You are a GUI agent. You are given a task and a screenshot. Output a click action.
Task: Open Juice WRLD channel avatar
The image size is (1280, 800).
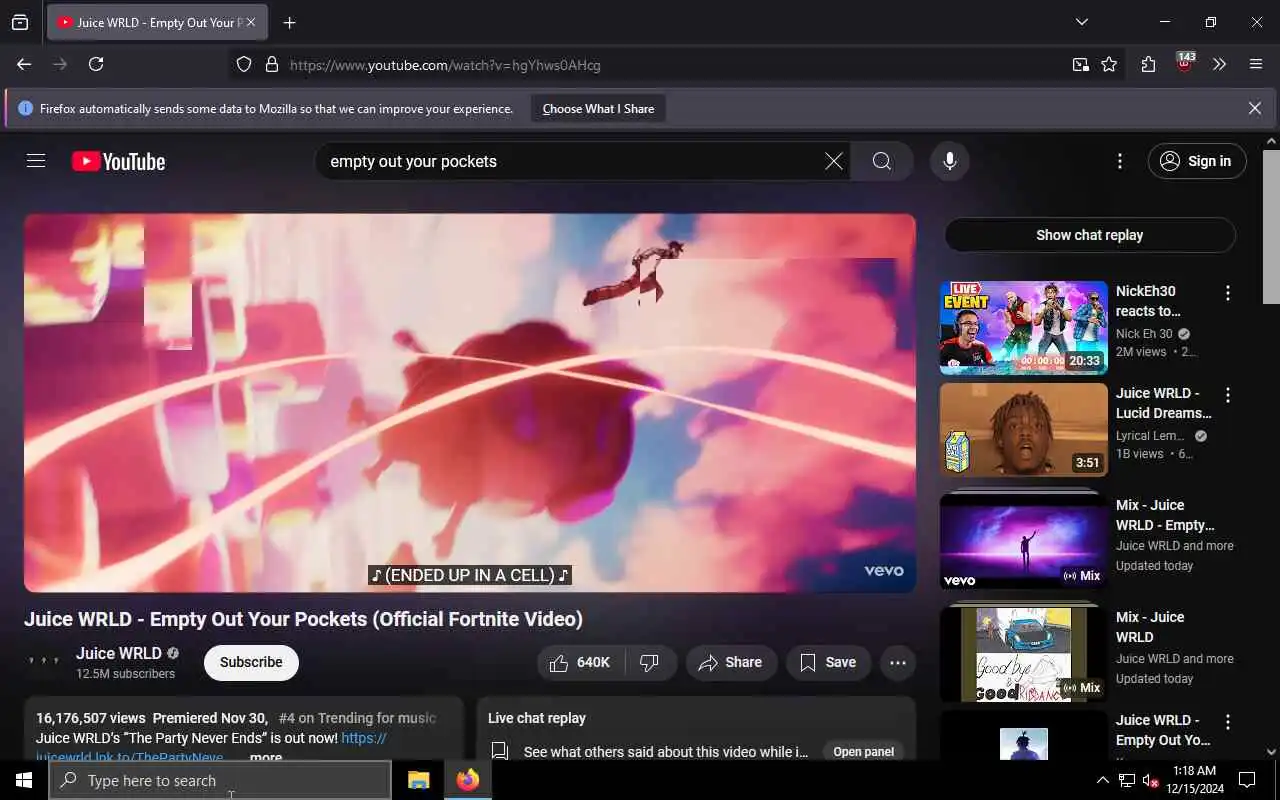[x=44, y=662]
